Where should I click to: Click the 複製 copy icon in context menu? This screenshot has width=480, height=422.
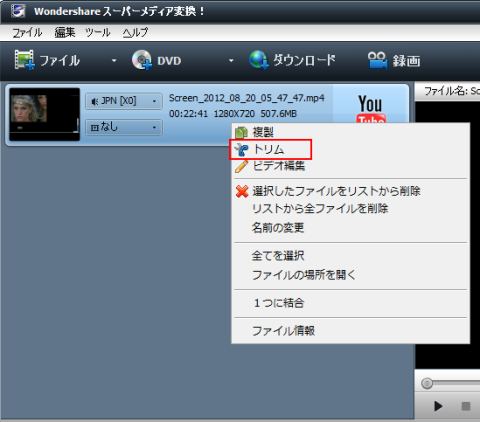tap(241, 132)
